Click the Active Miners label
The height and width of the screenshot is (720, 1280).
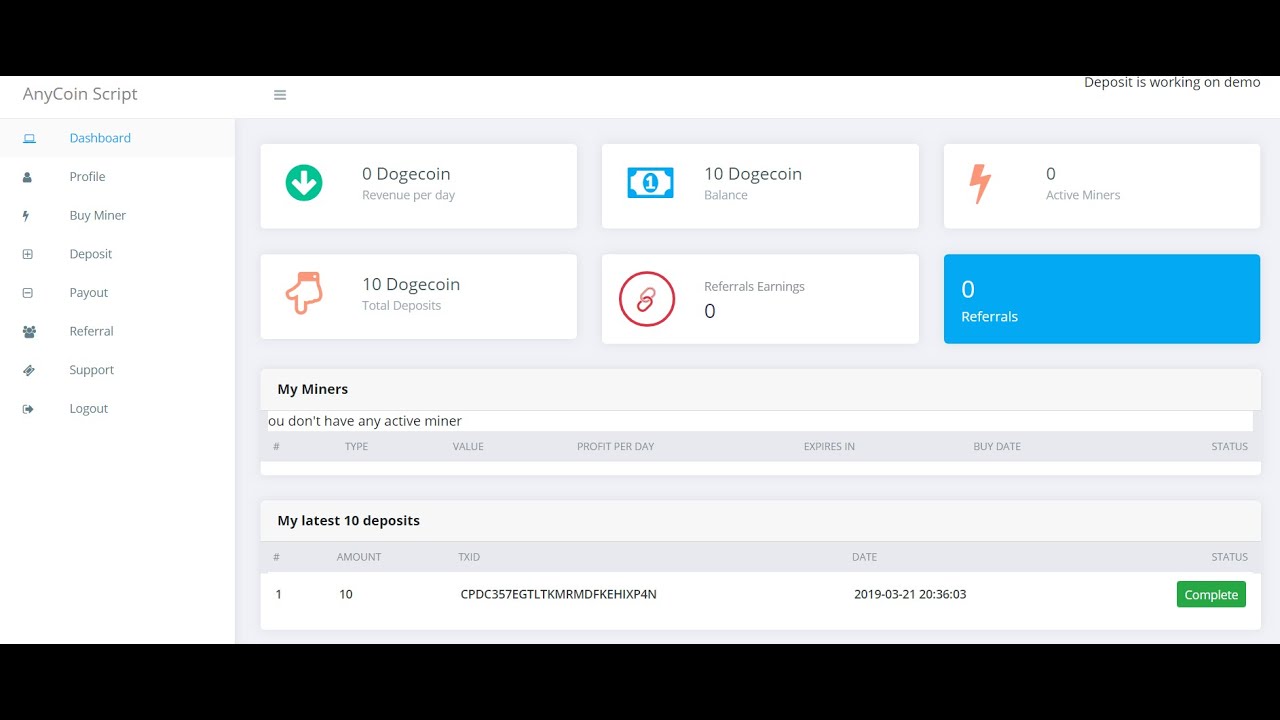(x=1083, y=195)
